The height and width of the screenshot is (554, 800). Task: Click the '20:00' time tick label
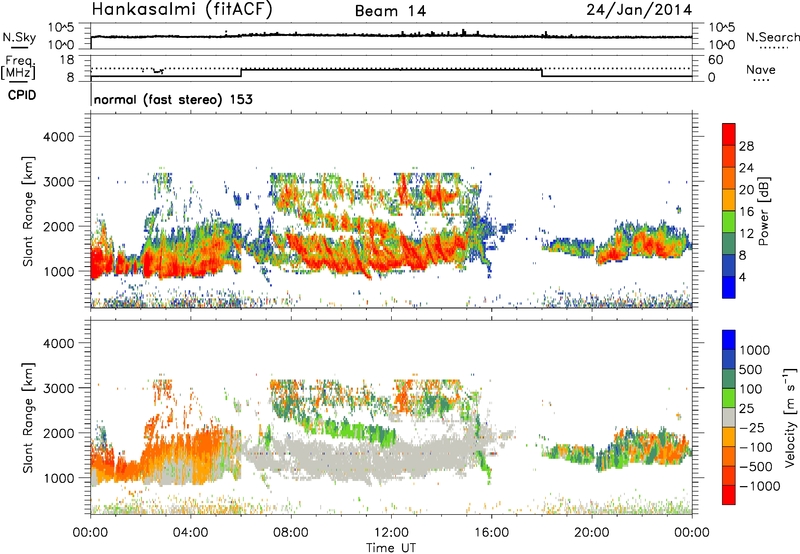pos(592,533)
